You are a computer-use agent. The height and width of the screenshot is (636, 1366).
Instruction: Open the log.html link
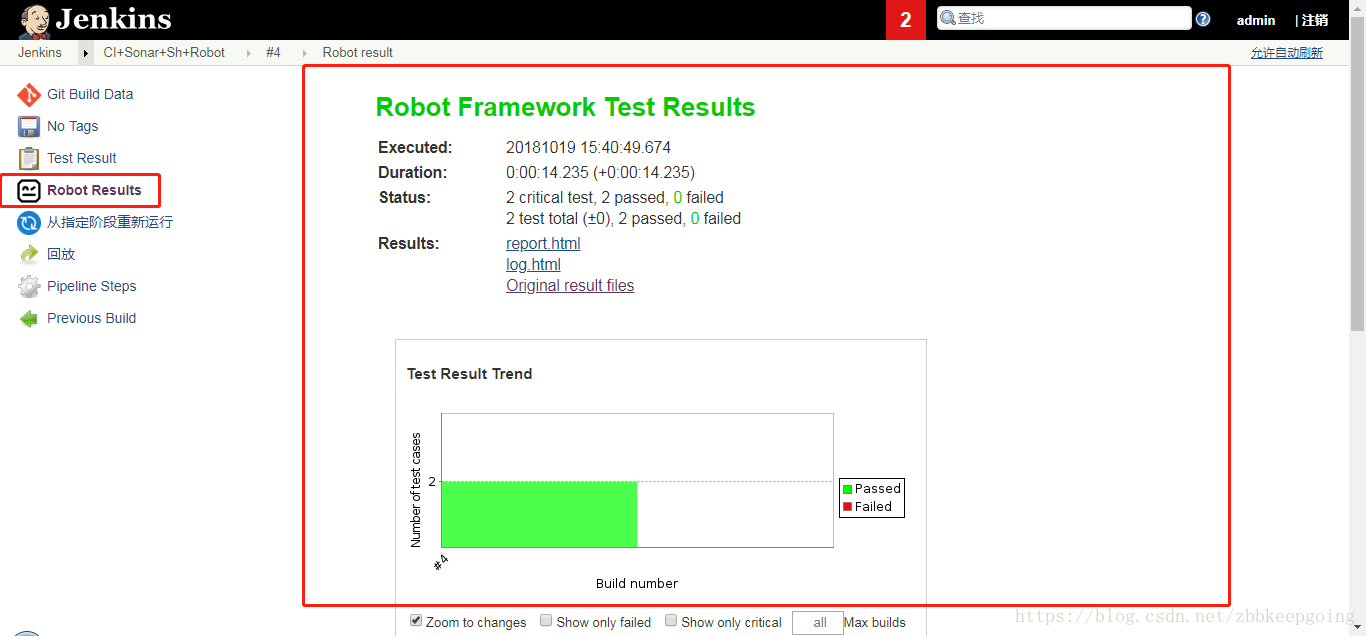(x=533, y=265)
